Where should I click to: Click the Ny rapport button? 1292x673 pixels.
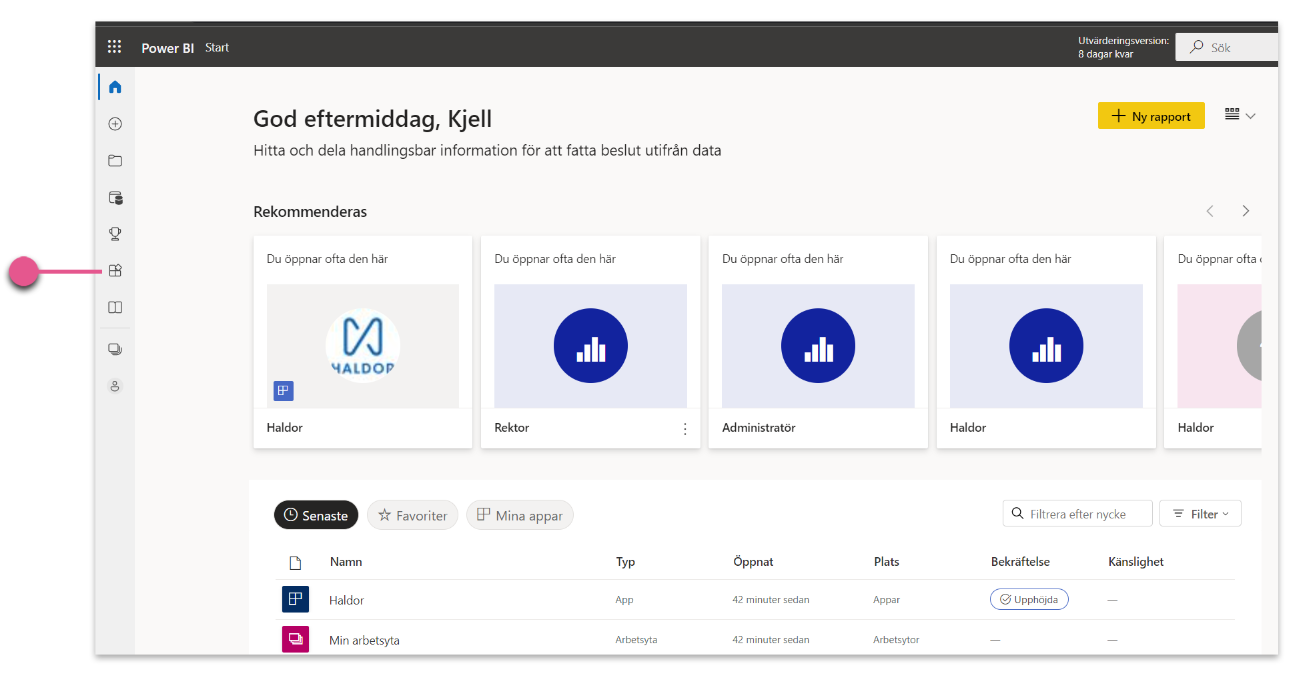click(1151, 116)
